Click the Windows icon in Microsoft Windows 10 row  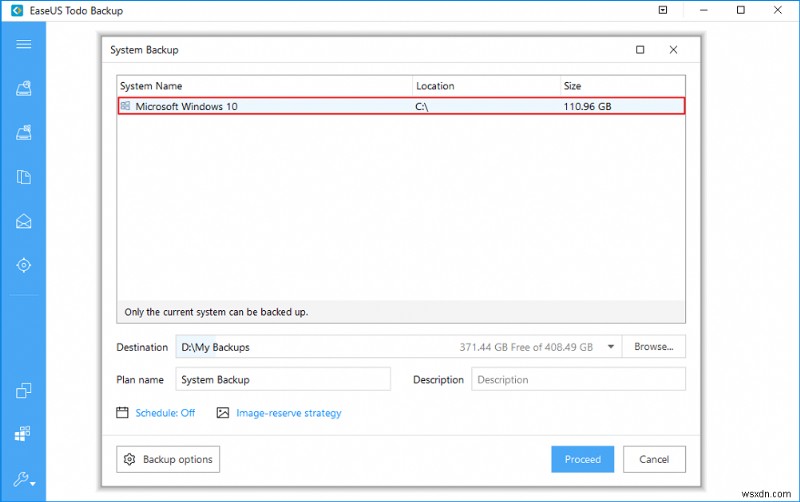(x=125, y=106)
